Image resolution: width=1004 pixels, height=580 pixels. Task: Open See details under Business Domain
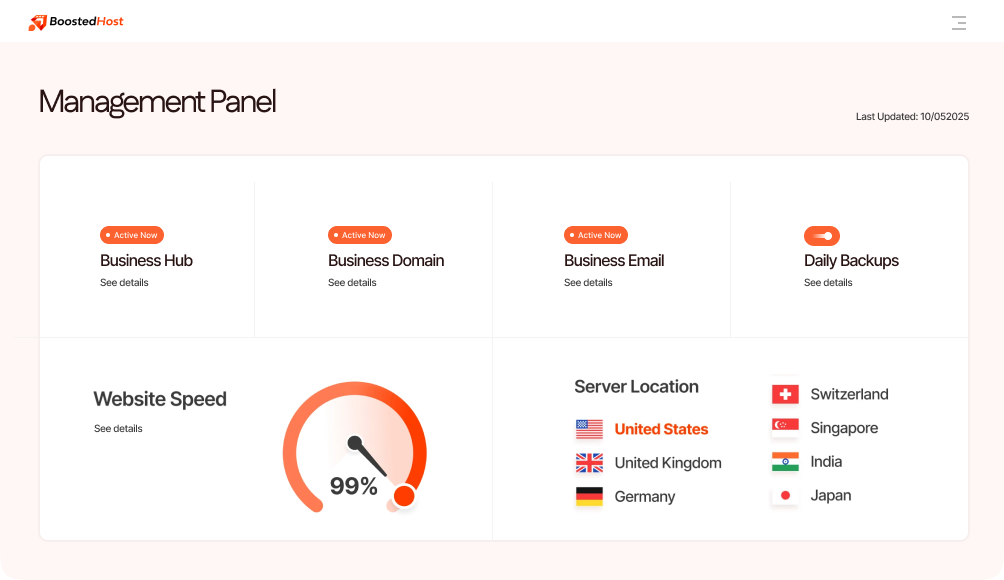[x=352, y=282]
